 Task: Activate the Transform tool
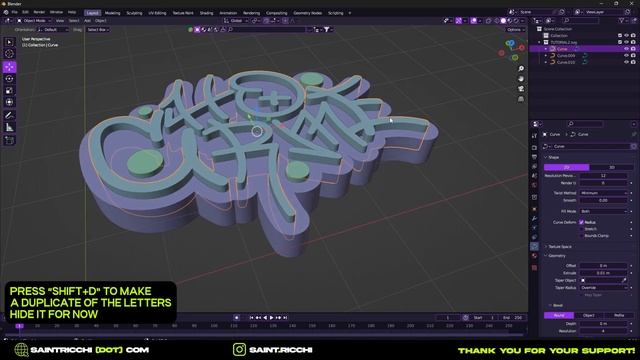coord(9,102)
